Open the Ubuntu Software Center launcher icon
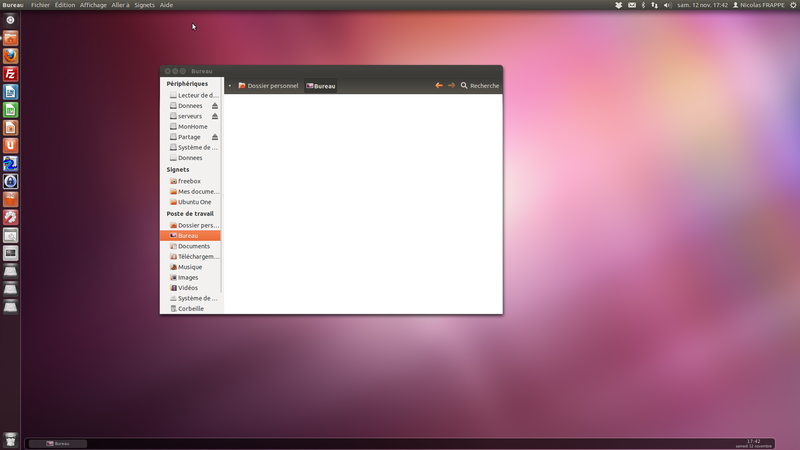Viewport: 800px width, 450px height. tap(10, 199)
